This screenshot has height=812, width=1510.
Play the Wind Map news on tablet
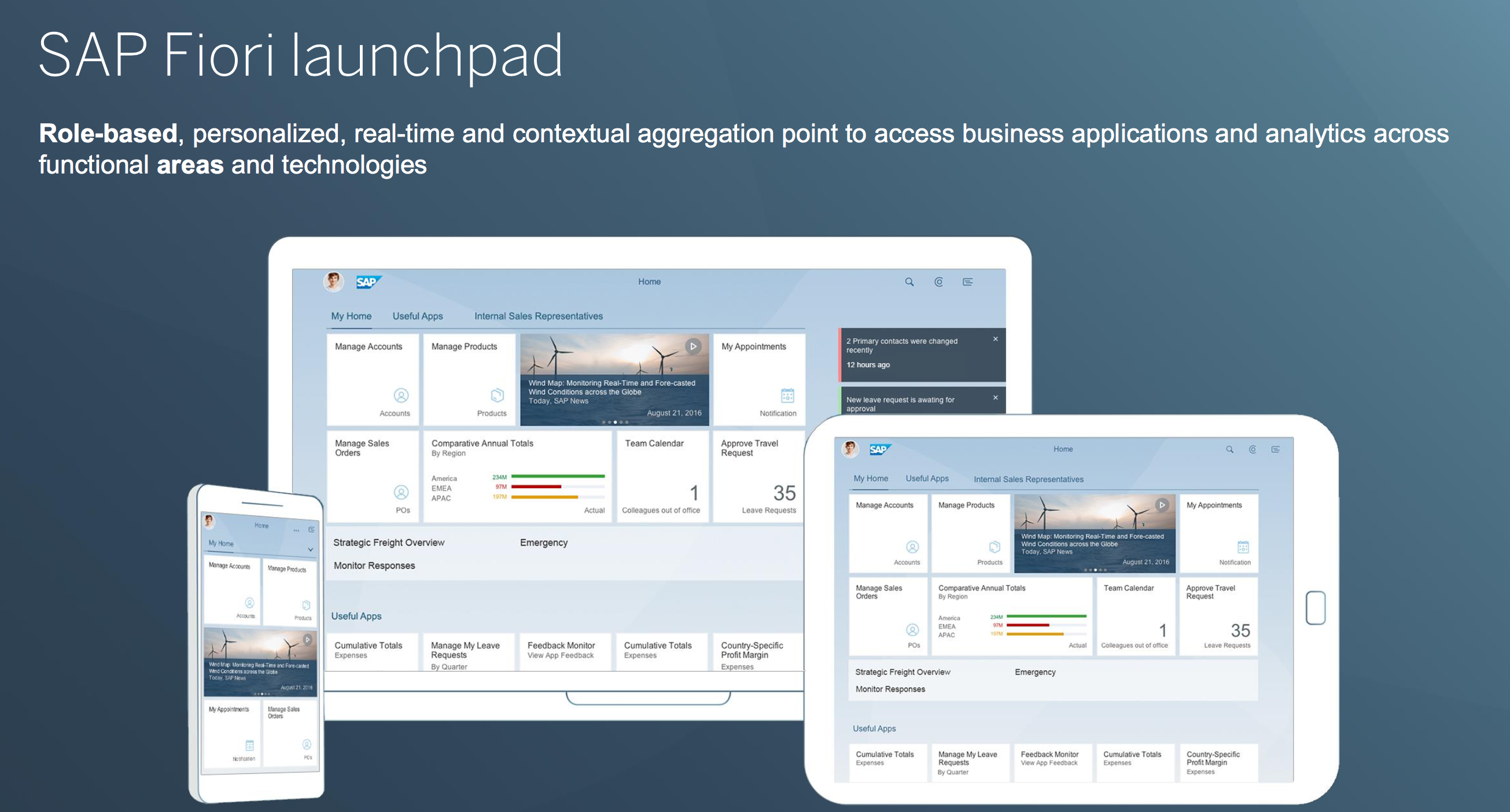click(x=1162, y=505)
